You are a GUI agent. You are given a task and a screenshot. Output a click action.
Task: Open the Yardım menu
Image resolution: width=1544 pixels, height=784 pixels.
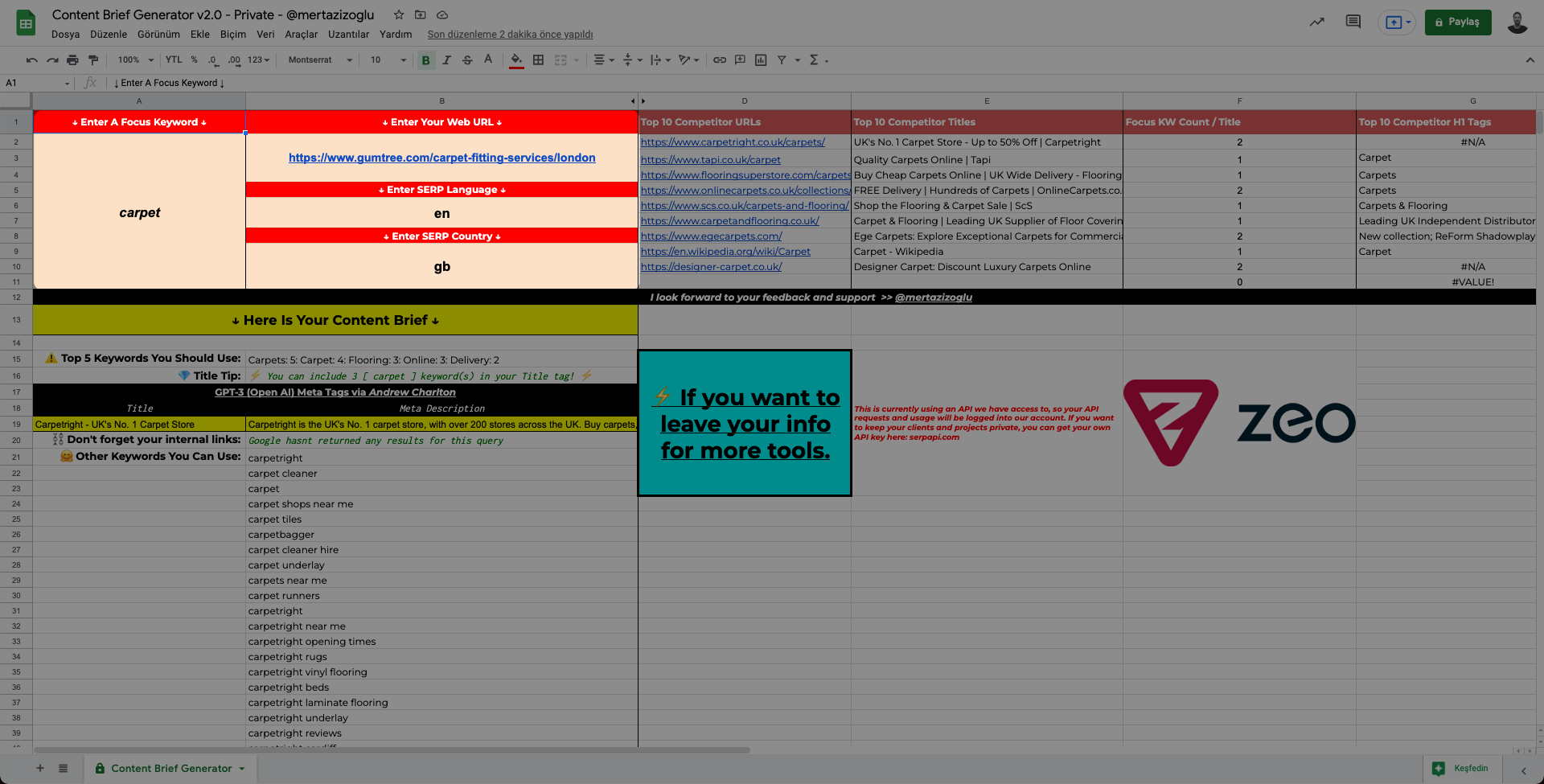[396, 35]
